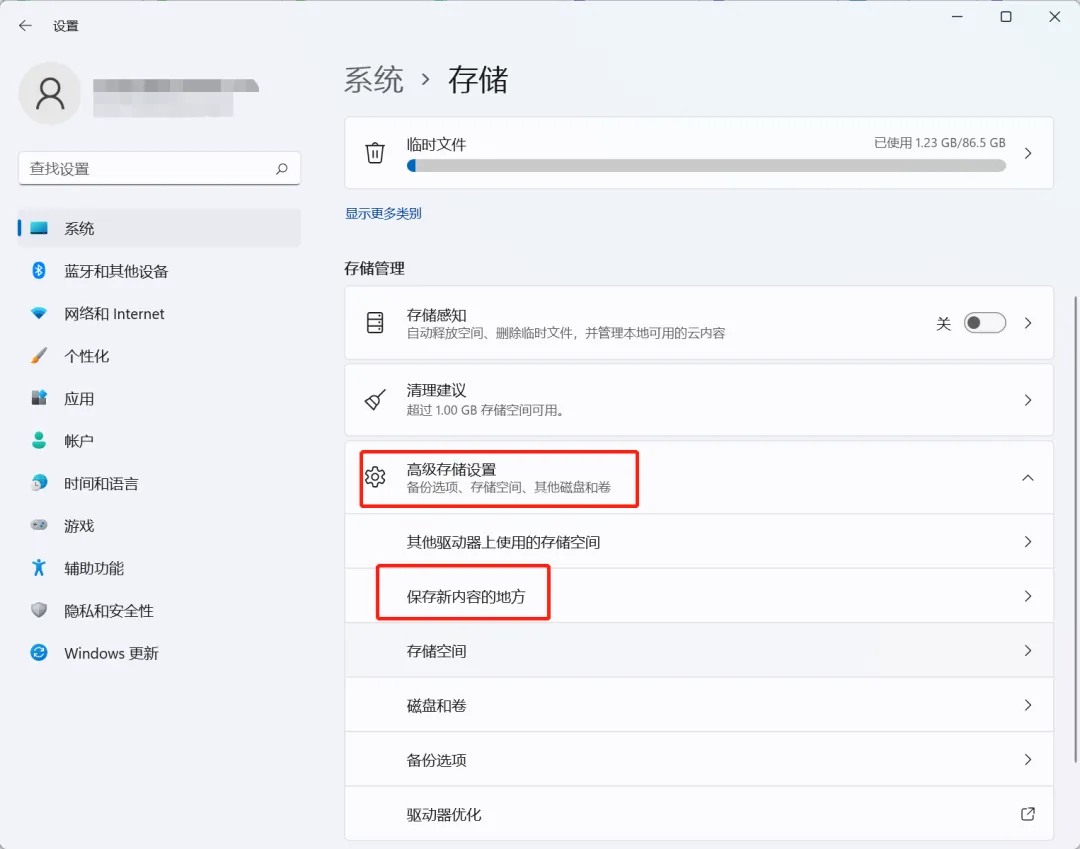1080x849 pixels.
Task: Click the 已使用 1.23 GB/86.5 GB text
Action: click(939, 143)
